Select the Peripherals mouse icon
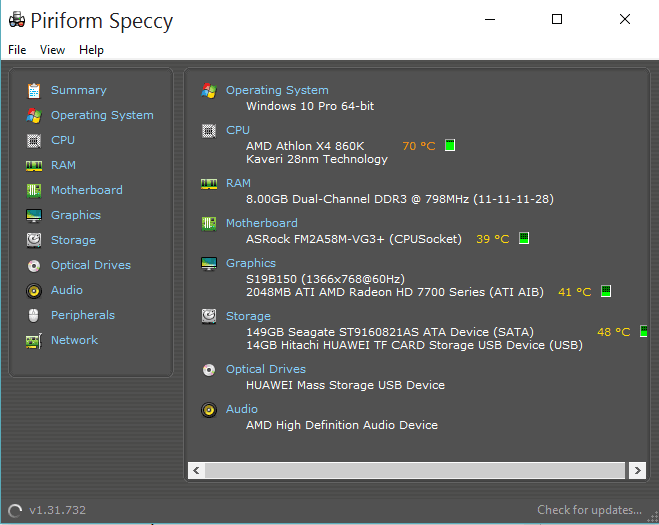This screenshot has height=525, width=659. (34, 315)
